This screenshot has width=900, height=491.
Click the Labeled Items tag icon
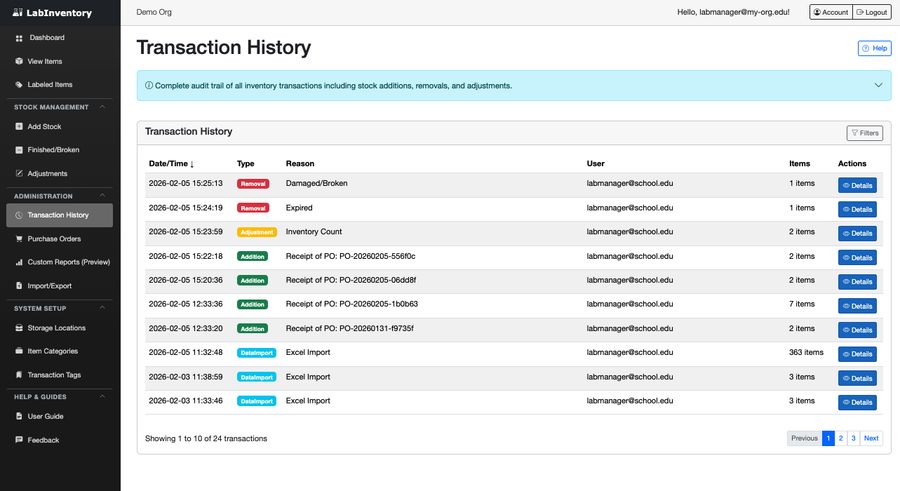pos(19,84)
